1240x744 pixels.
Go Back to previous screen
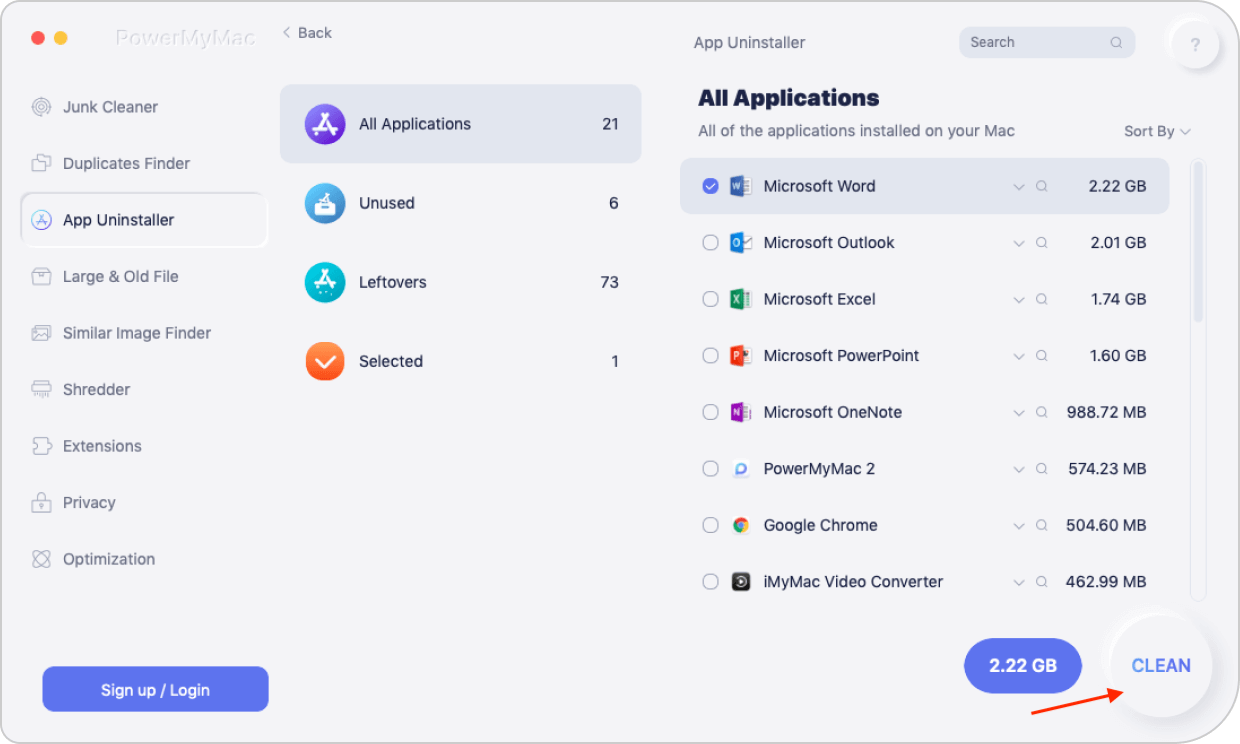click(x=306, y=33)
